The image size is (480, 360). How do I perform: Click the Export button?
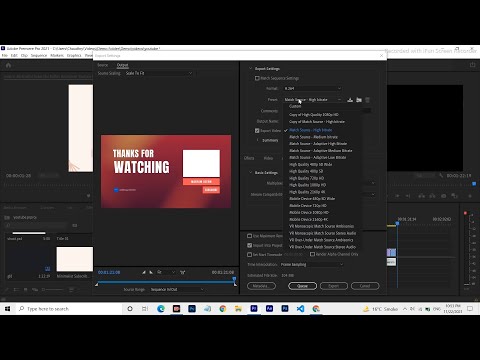coord(334,286)
